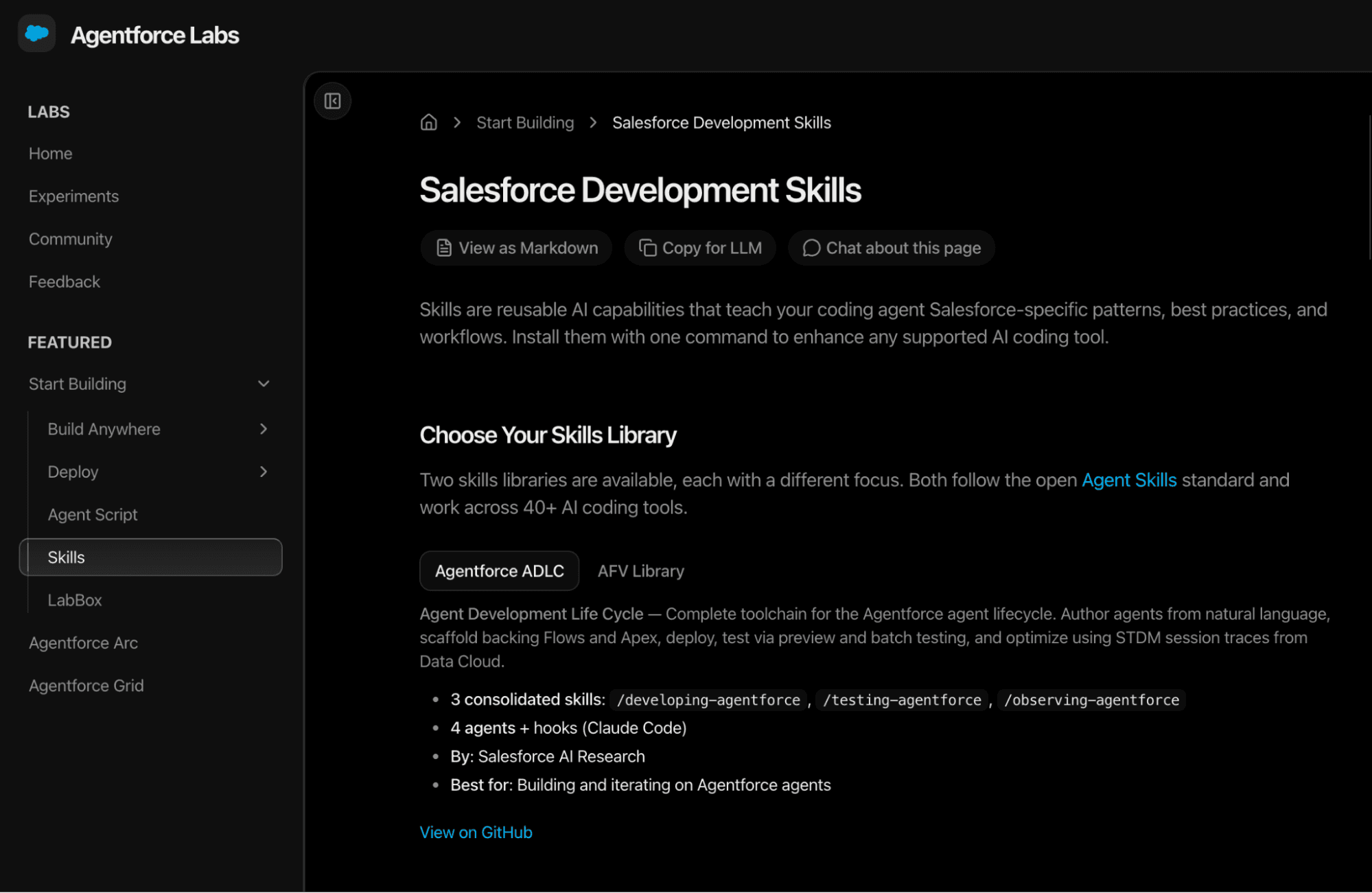
Task: Open the Agent Skills standard link
Action: pyautogui.click(x=1129, y=480)
